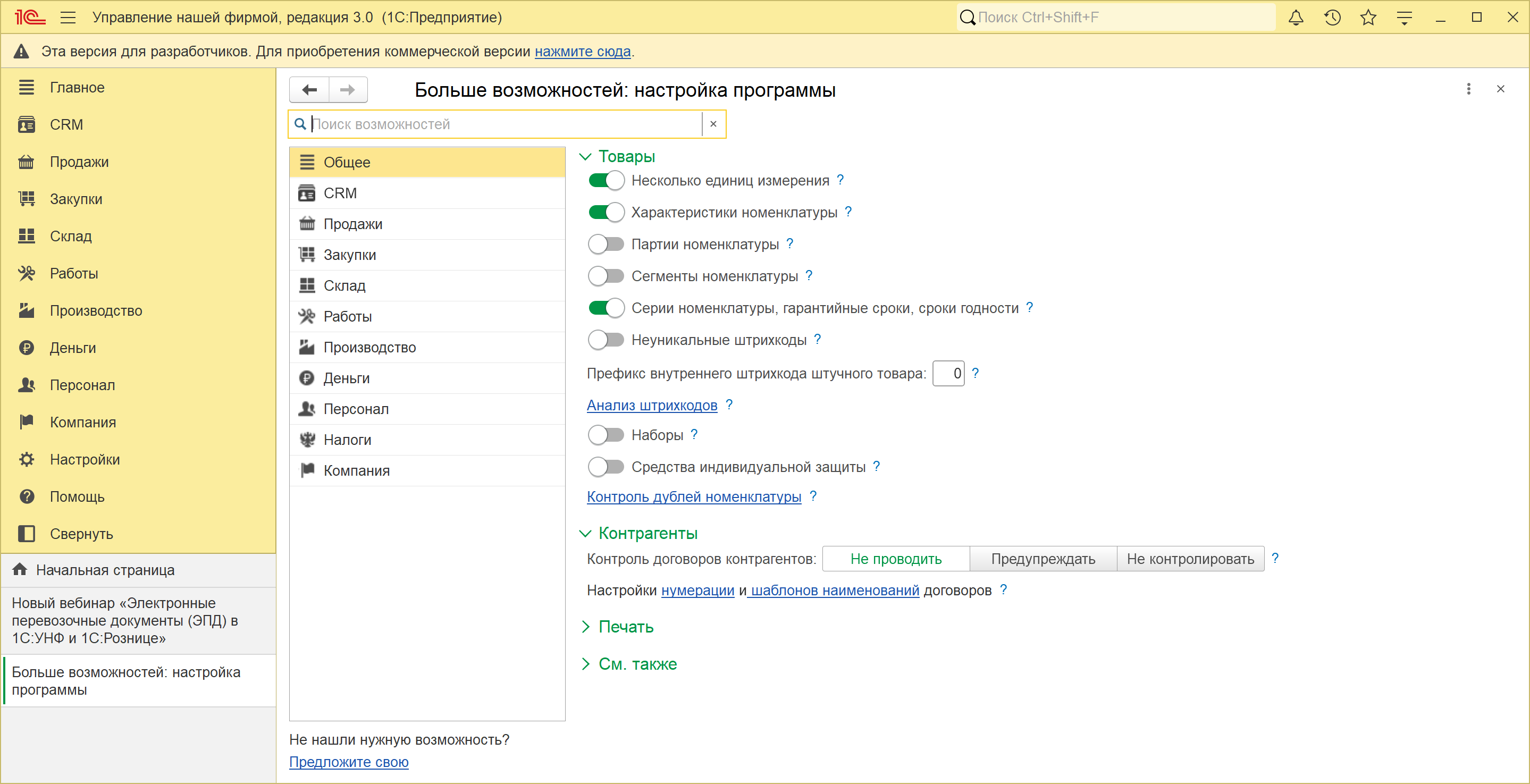Click the Производство factory icon in sidebar
The width and height of the screenshot is (1530, 784).
point(26,310)
